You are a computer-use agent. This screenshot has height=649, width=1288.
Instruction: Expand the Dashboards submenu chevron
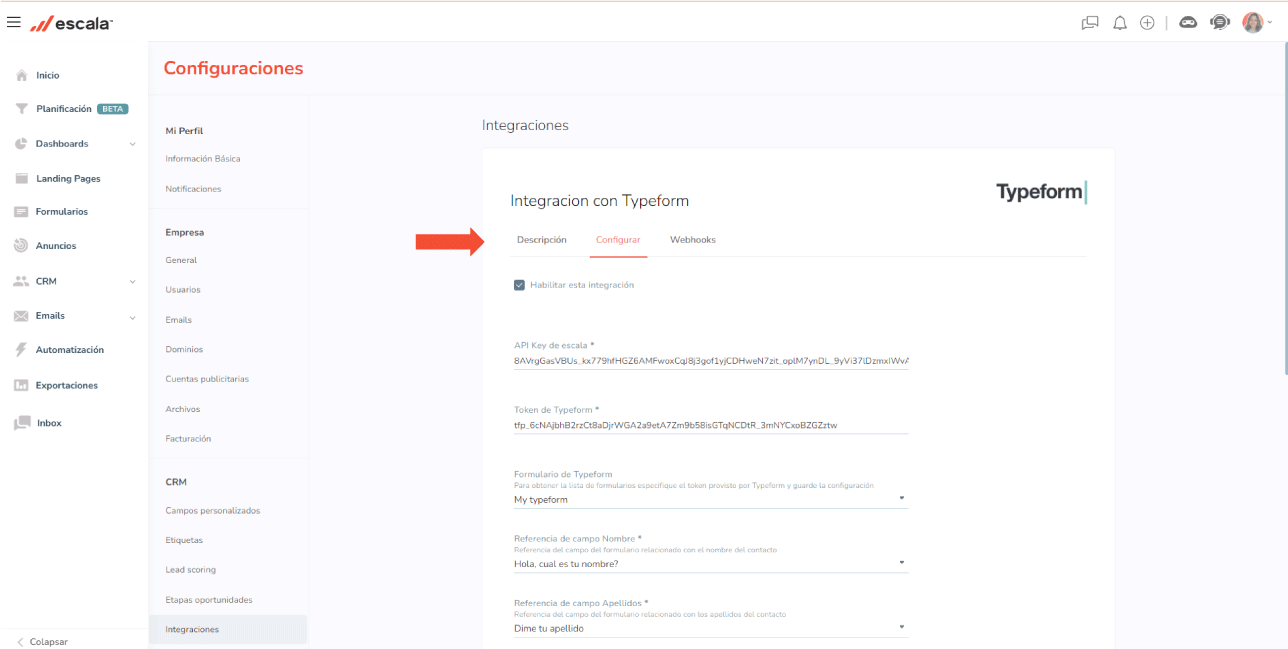point(133,144)
